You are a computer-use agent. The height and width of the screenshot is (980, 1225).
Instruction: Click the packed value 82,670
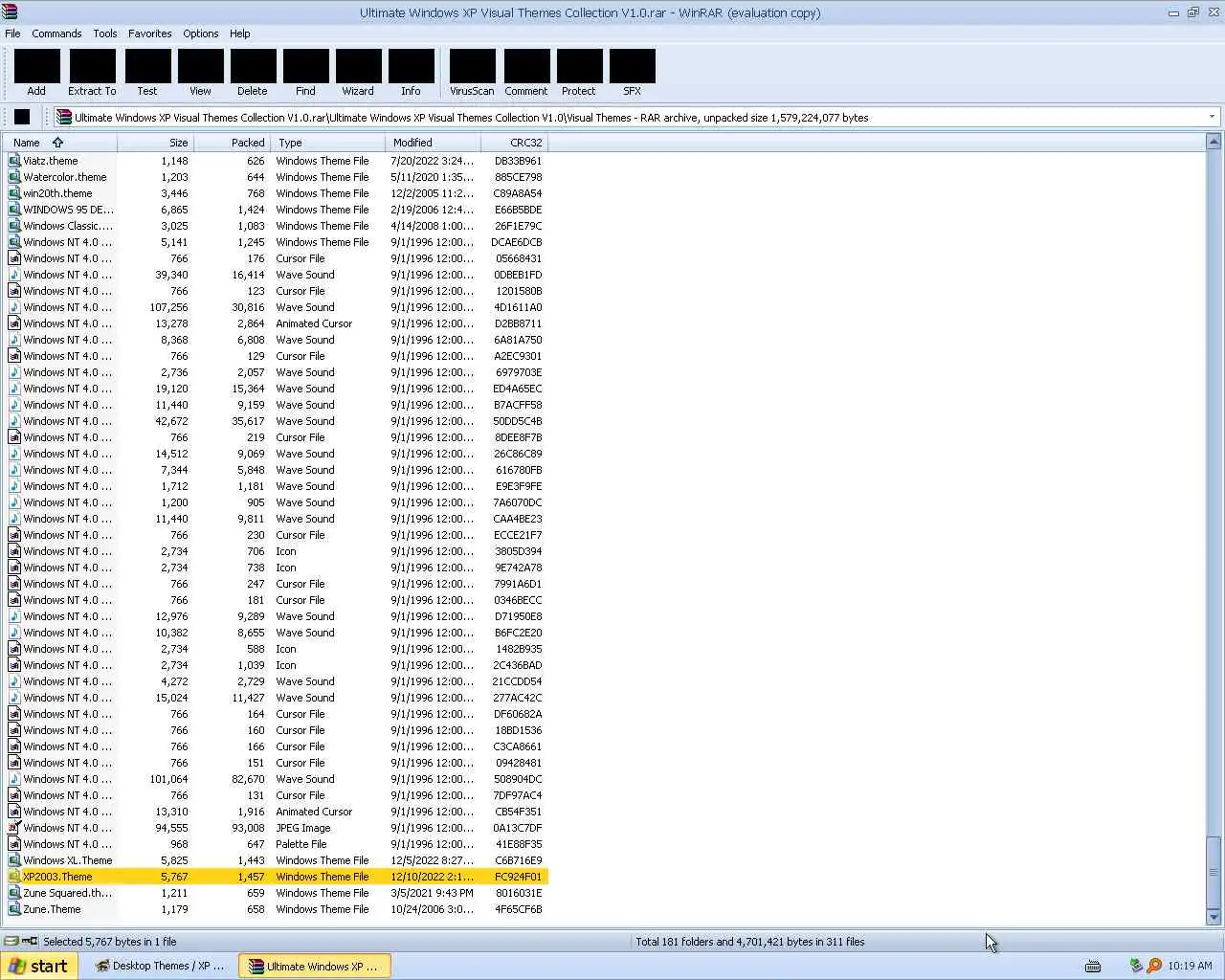(248, 779)
